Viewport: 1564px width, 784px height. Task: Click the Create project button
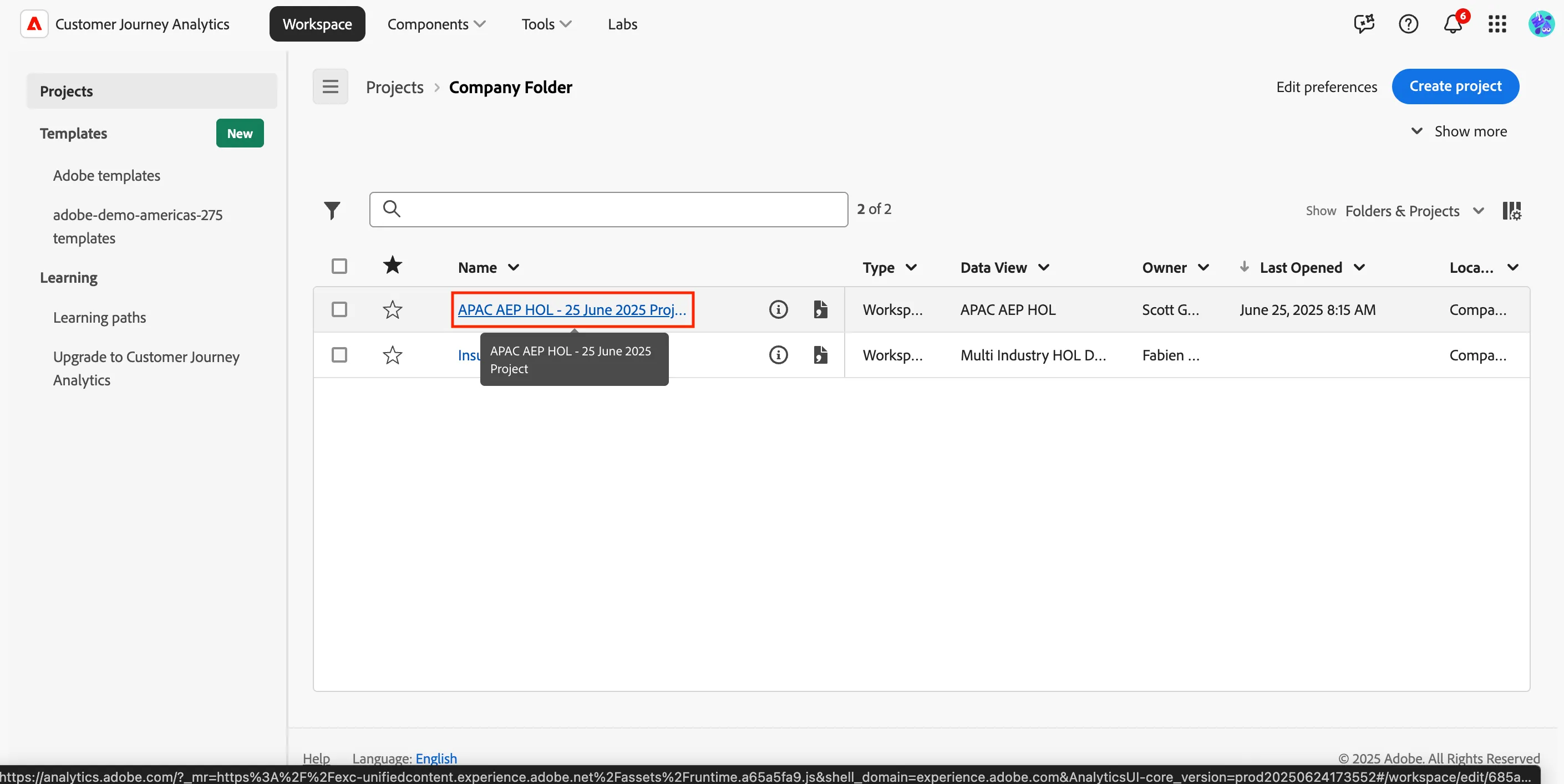click(x=1455, y=86)
